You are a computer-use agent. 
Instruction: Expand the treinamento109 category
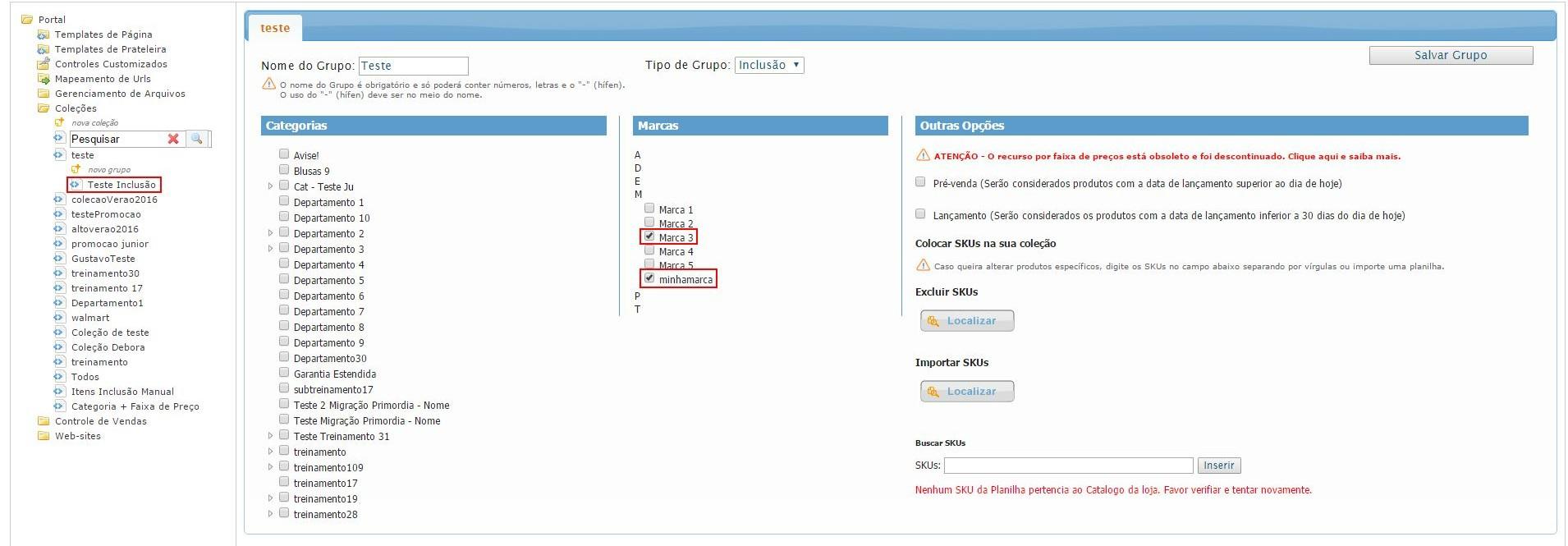point(270,467)
